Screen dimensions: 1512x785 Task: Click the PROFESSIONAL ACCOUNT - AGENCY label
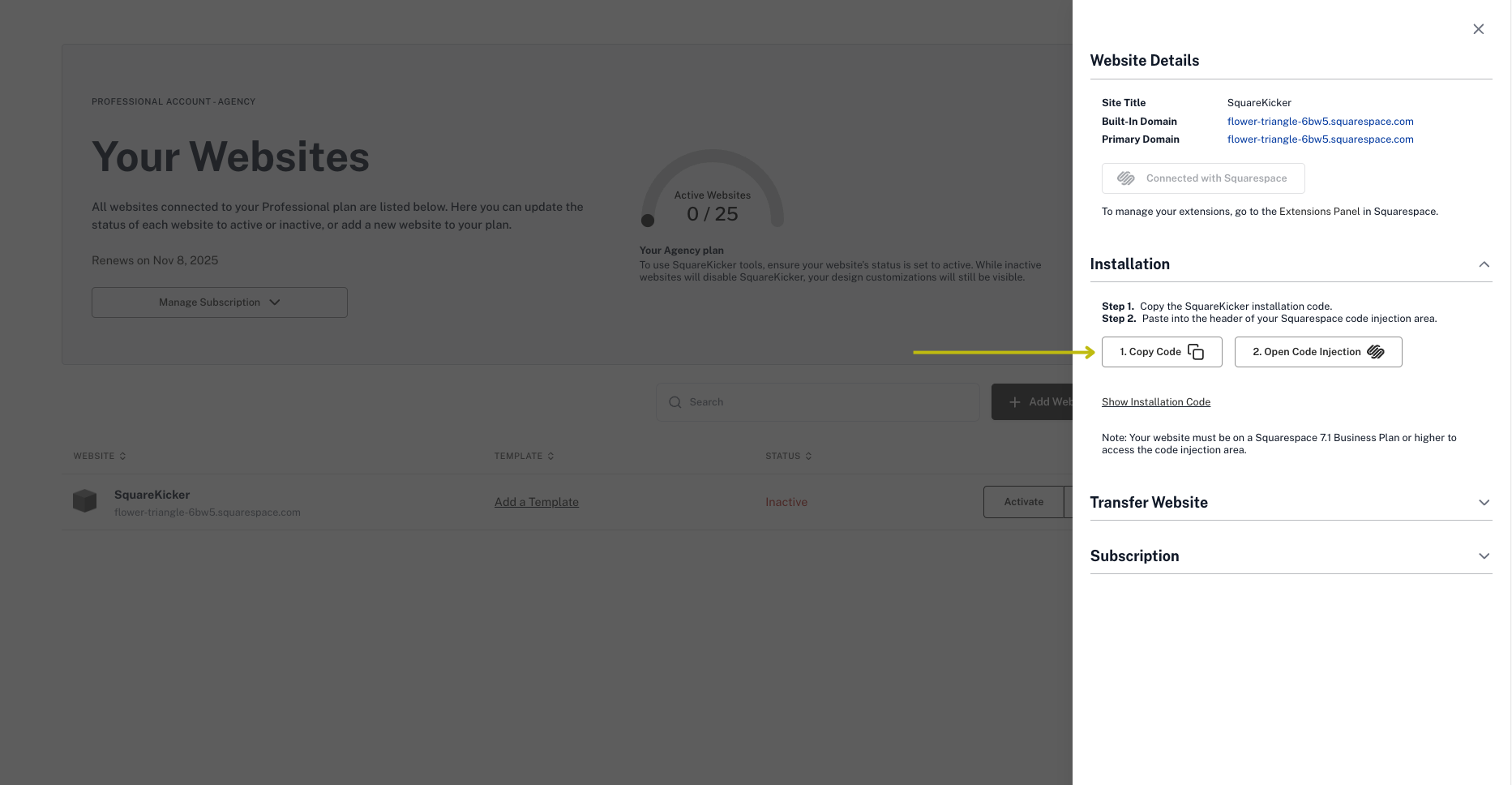click(x=173, y=101)
